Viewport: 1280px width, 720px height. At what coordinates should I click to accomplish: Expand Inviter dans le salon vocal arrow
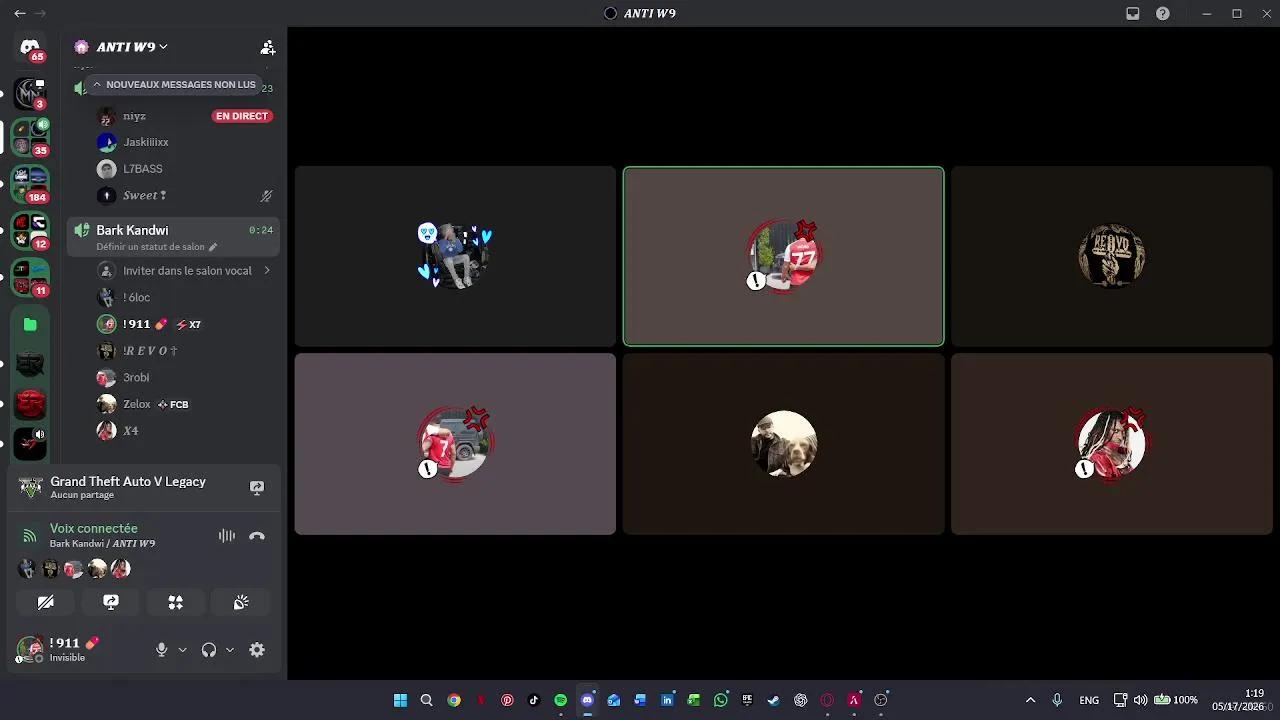[x=267, y=271]
